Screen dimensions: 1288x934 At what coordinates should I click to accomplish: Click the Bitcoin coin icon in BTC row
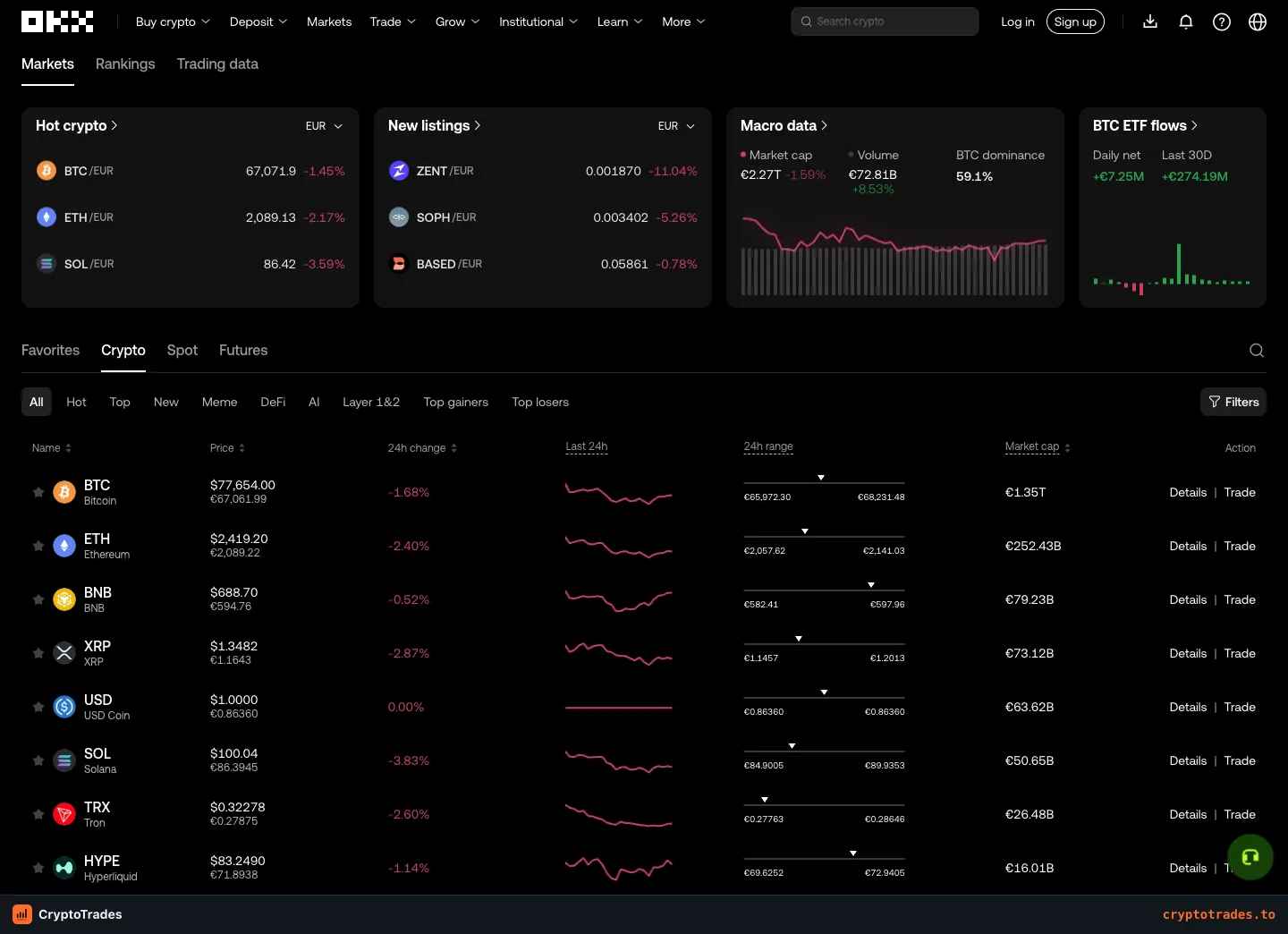coord(64,492)
